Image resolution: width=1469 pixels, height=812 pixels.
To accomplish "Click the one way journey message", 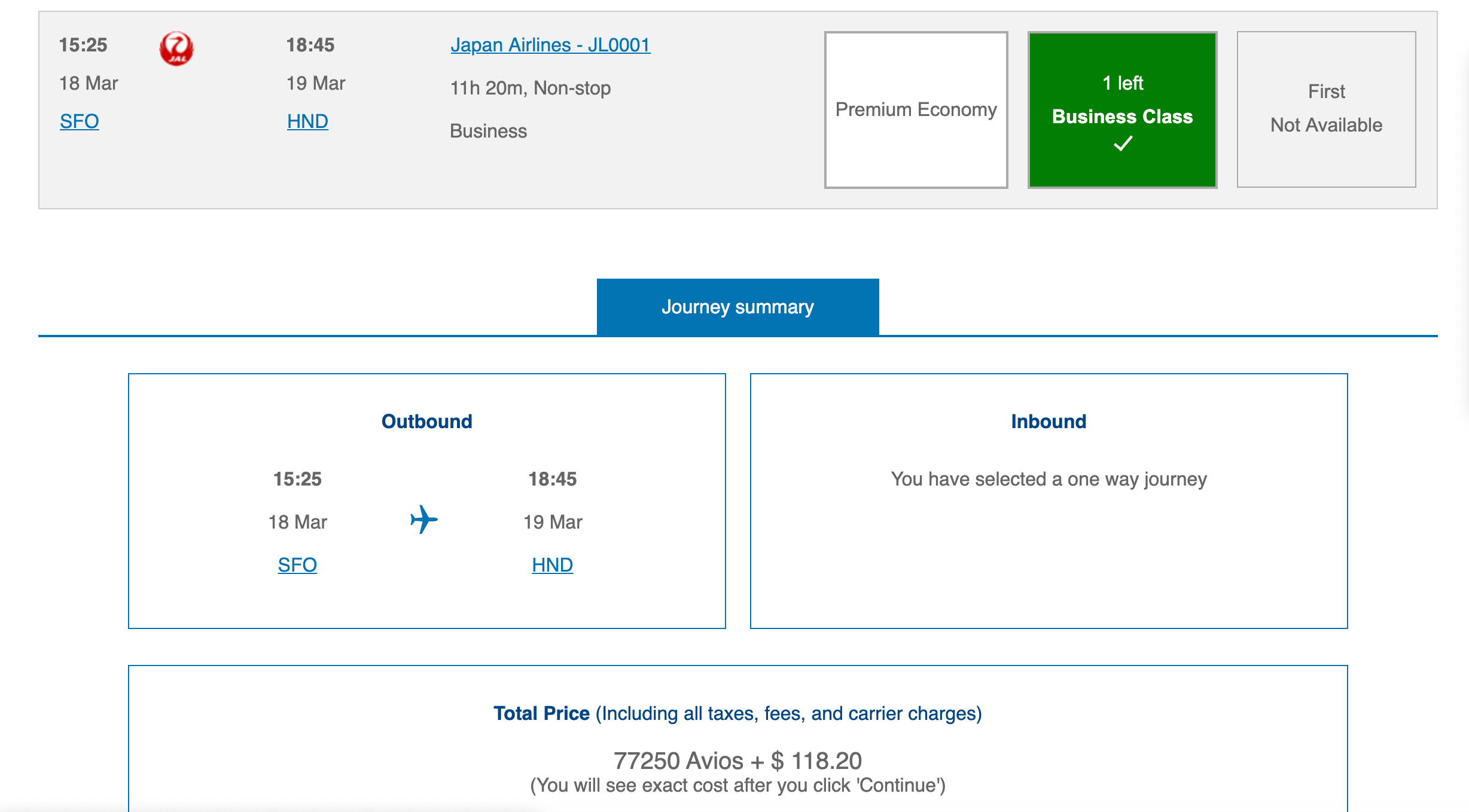I will pyautogui.click(x=1049, y=479).
